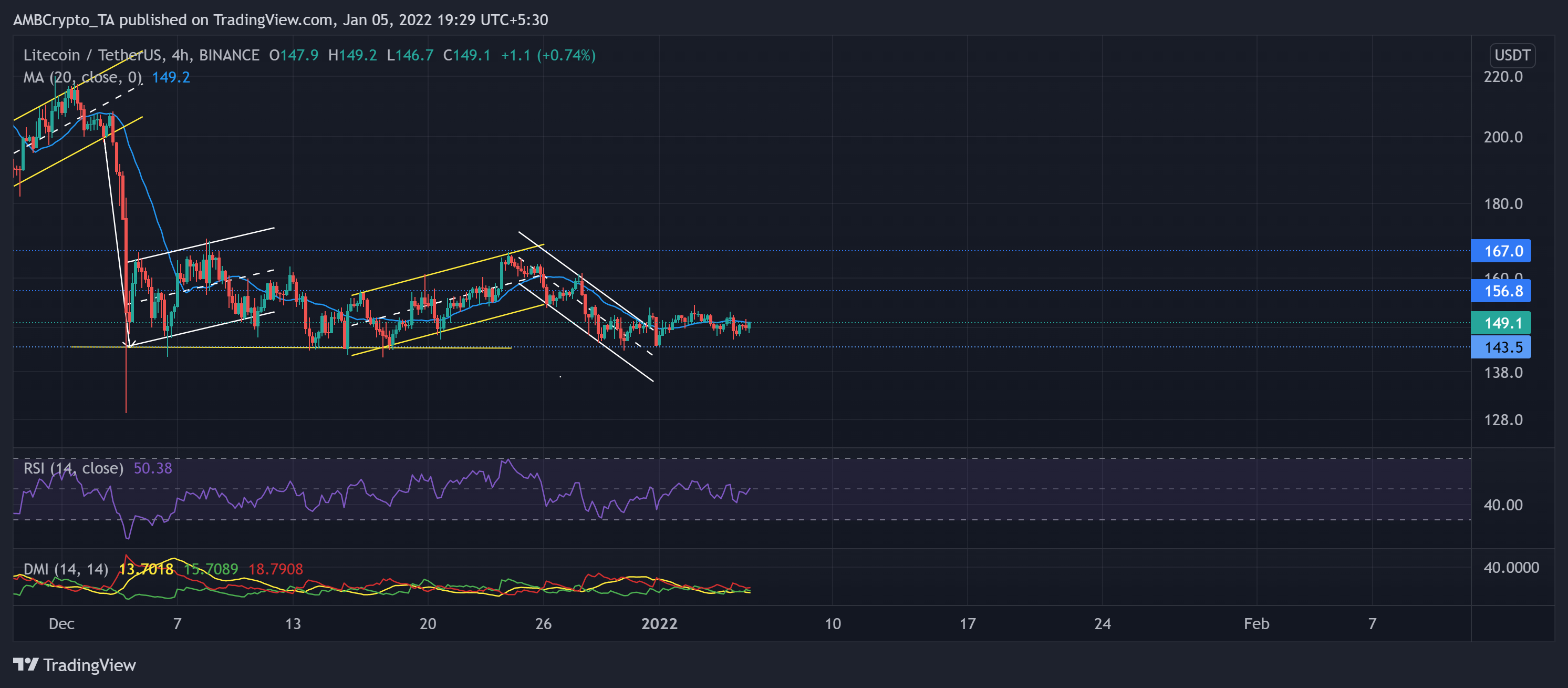Select the USDT currency label on price scale

(x=1513, y=55)
